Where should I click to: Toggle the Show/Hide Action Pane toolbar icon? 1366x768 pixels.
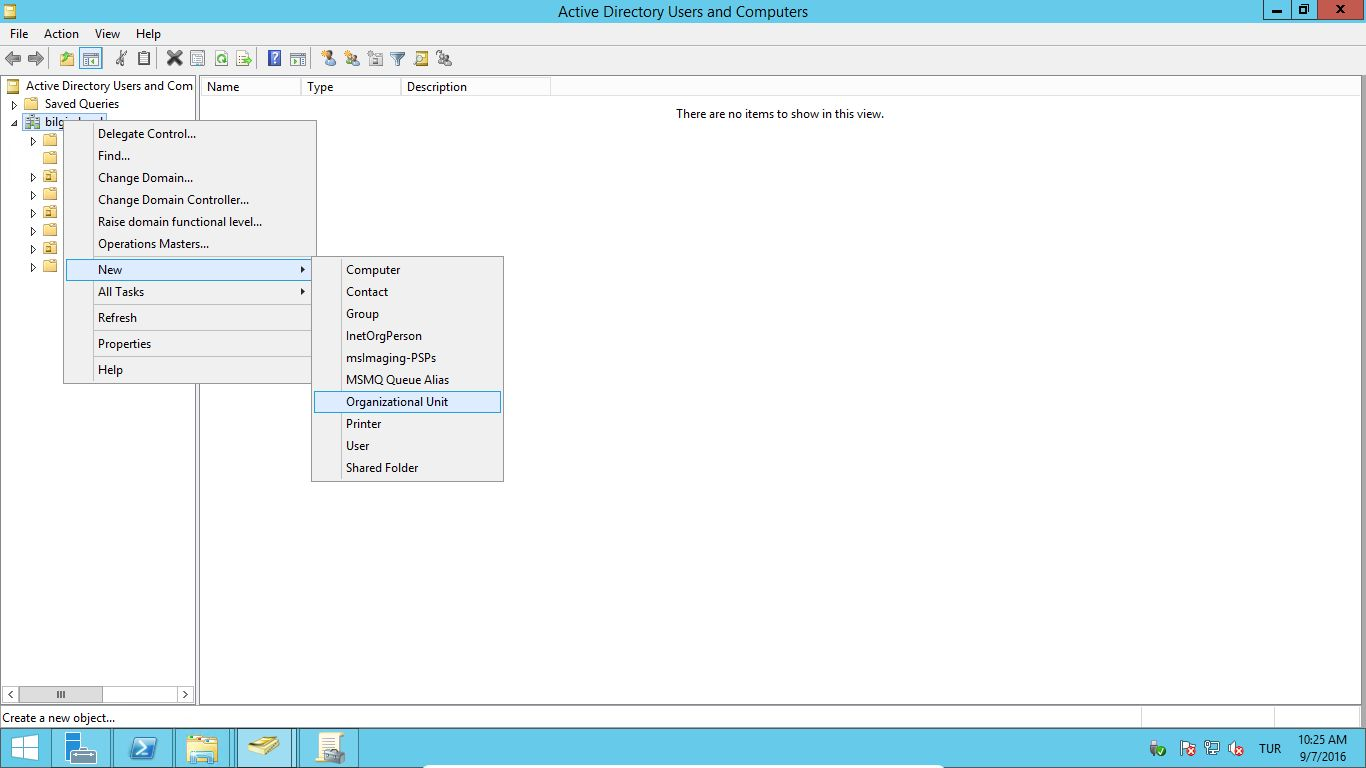[x=297, y=59]
